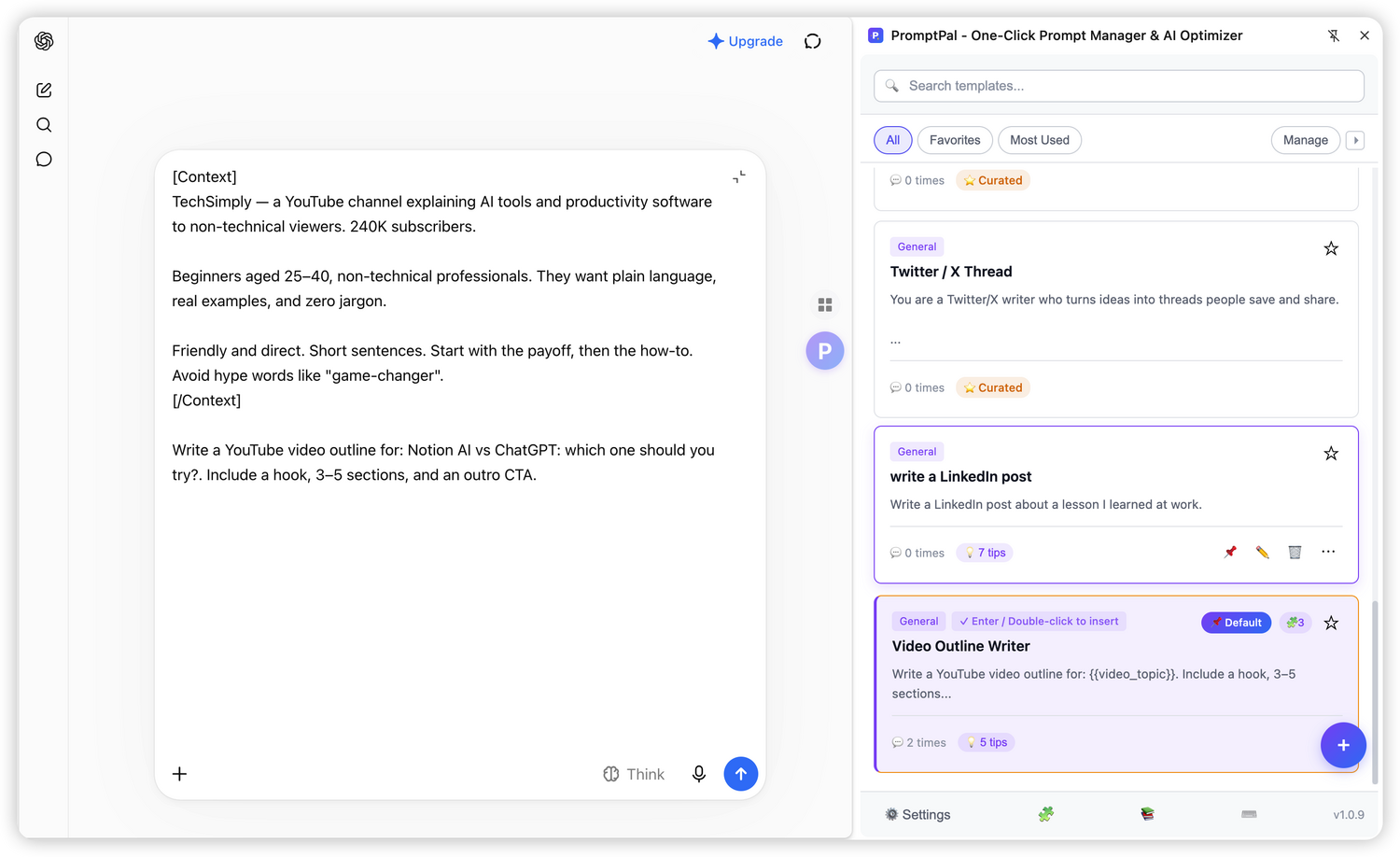The image size is (1400, 857).
Task: Click the puzzle piece icon in footer
Action: pyautogui.click(x=1046, y=814)
